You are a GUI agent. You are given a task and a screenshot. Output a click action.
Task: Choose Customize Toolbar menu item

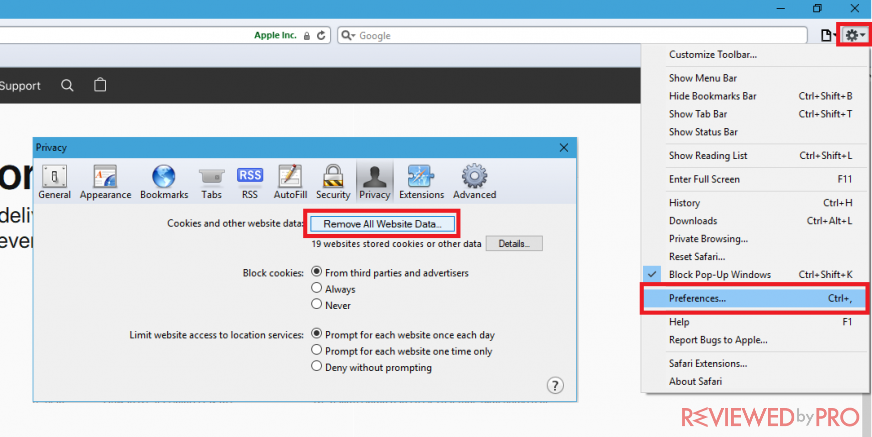coord(755,54)
